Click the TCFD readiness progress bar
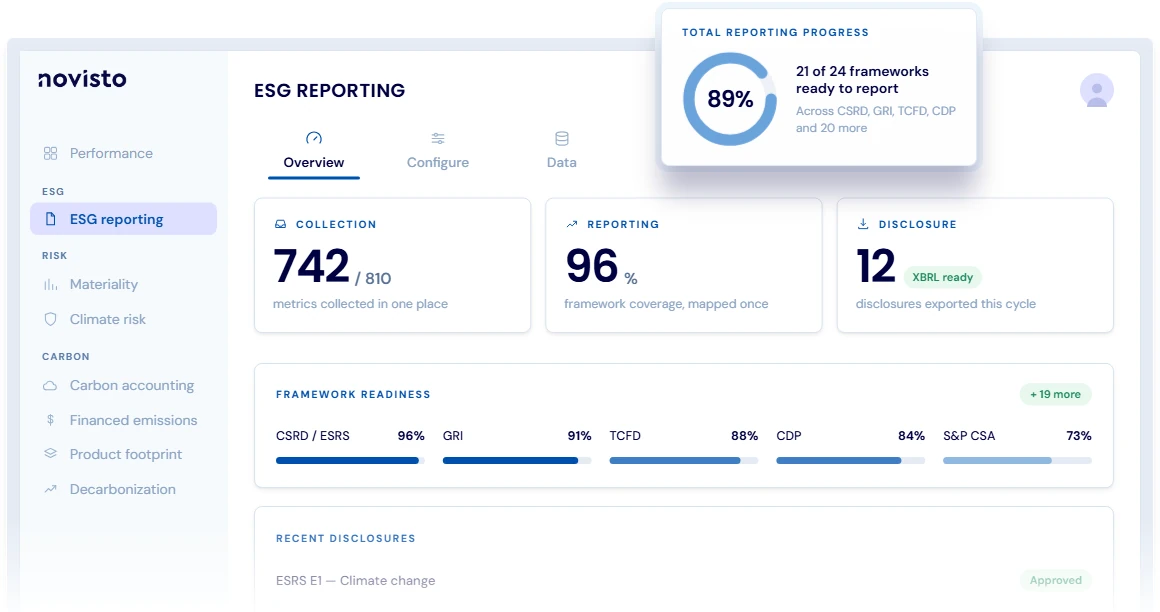This screenshot has height=612, width=1160. coord(684,460)
